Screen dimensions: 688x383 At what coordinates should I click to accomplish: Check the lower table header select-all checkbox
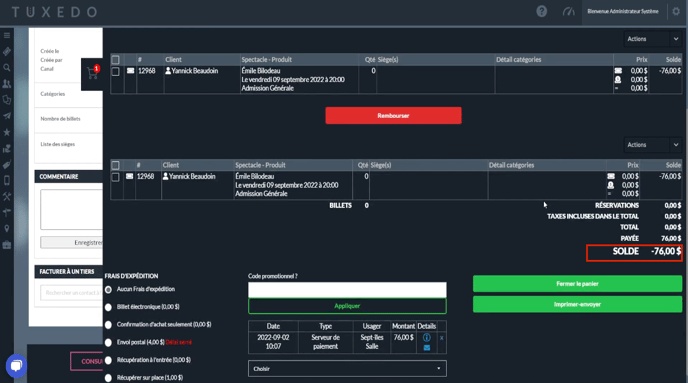click(115, 165)
